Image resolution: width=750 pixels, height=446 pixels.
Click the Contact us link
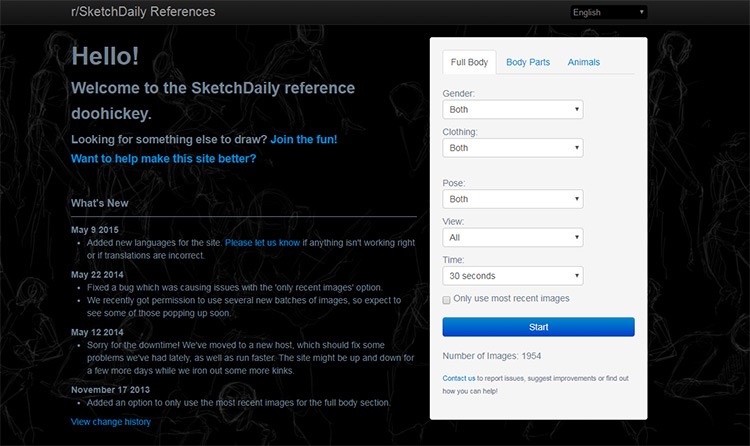pos(459,378)
